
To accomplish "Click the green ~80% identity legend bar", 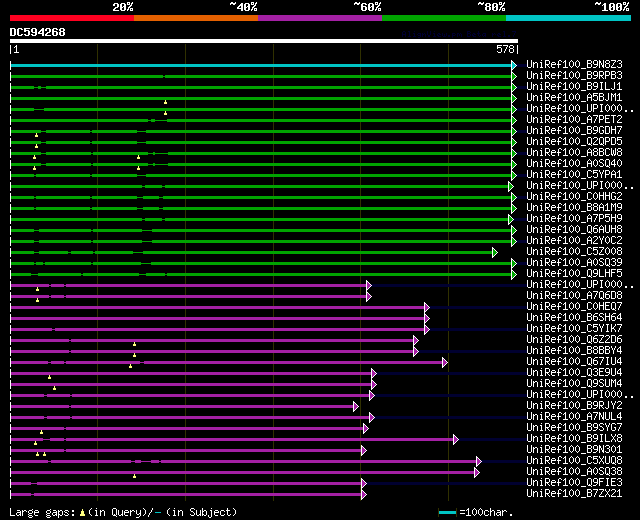I will coord(444,18).
